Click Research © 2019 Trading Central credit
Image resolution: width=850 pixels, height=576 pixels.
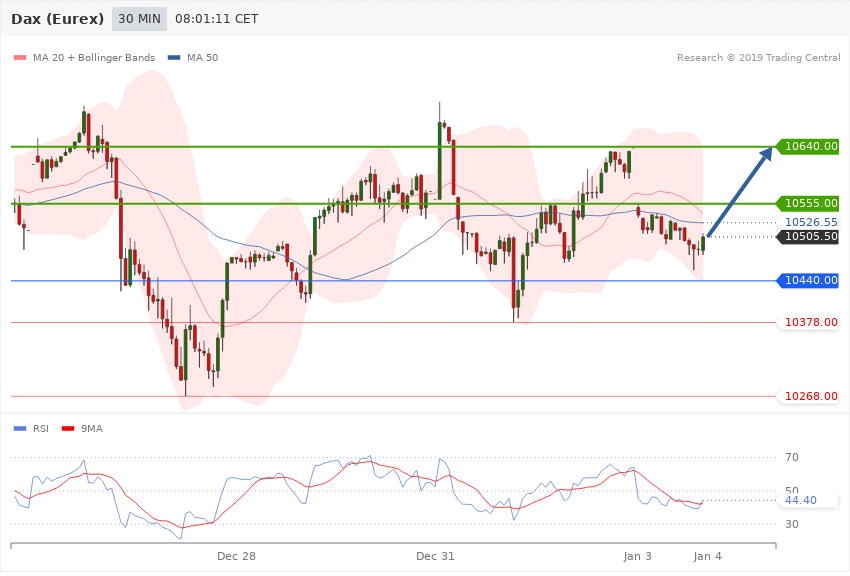[x=758, y=57]
